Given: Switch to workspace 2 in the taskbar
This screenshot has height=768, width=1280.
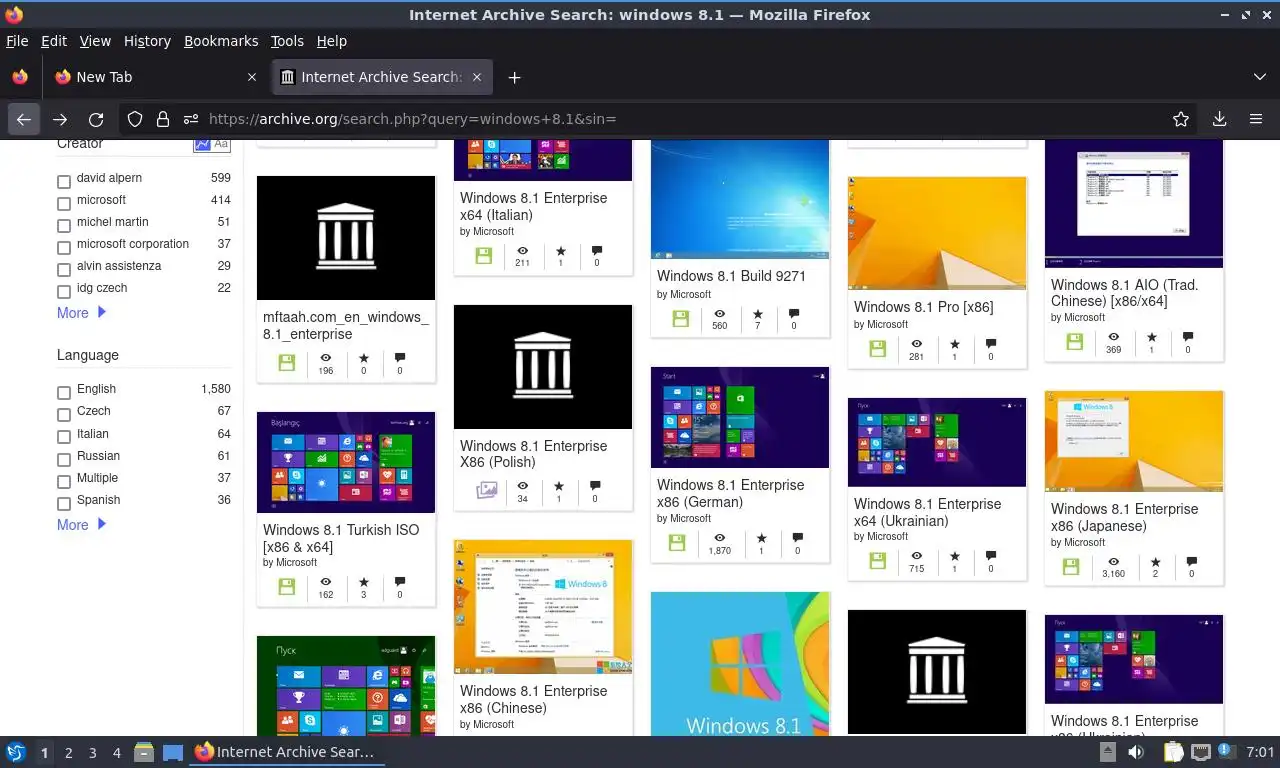Looking at the screenshot, I should (68, 752).
